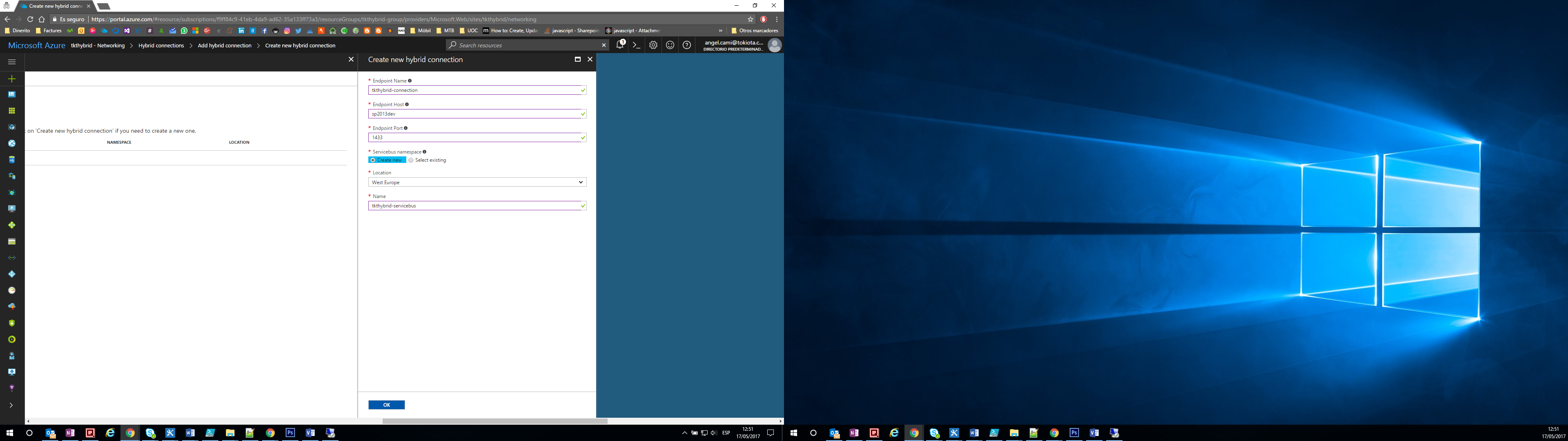Toggle the hamburger menu in sidebar
The height and width of the screenshot is (441, 1568).
[11, 62]
